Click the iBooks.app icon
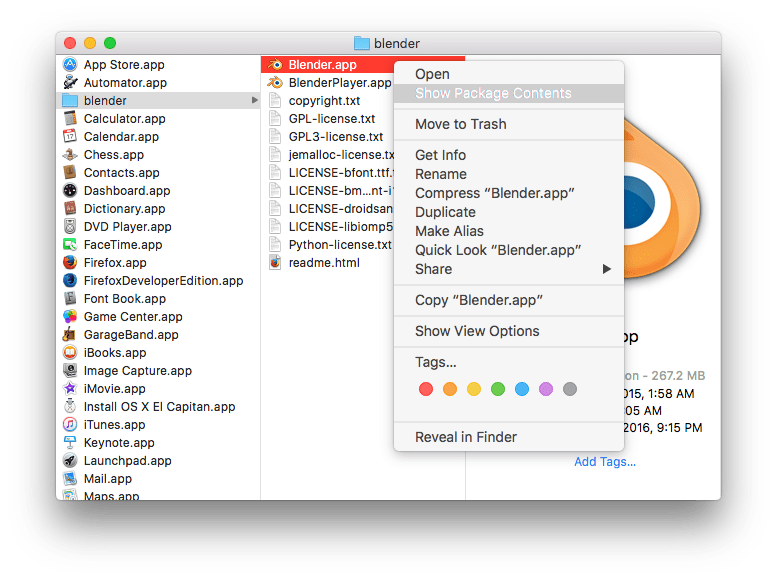Viewport: 777px width, 580px height. pos(70,352)
